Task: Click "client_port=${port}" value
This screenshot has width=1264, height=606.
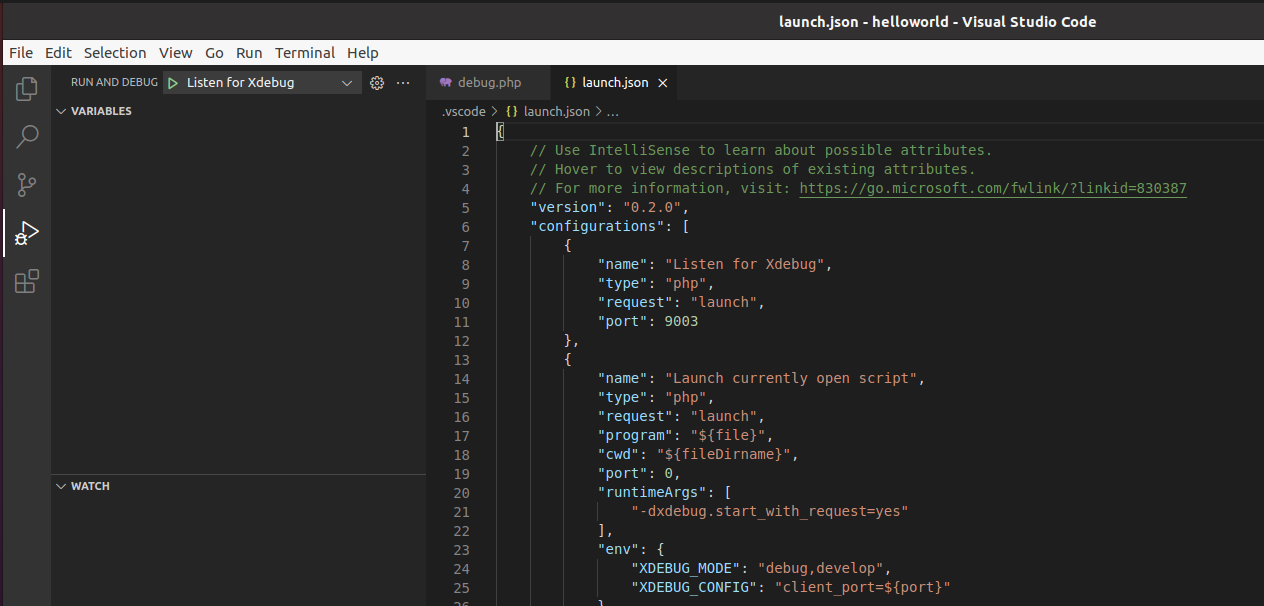Action: pos(862,587)
